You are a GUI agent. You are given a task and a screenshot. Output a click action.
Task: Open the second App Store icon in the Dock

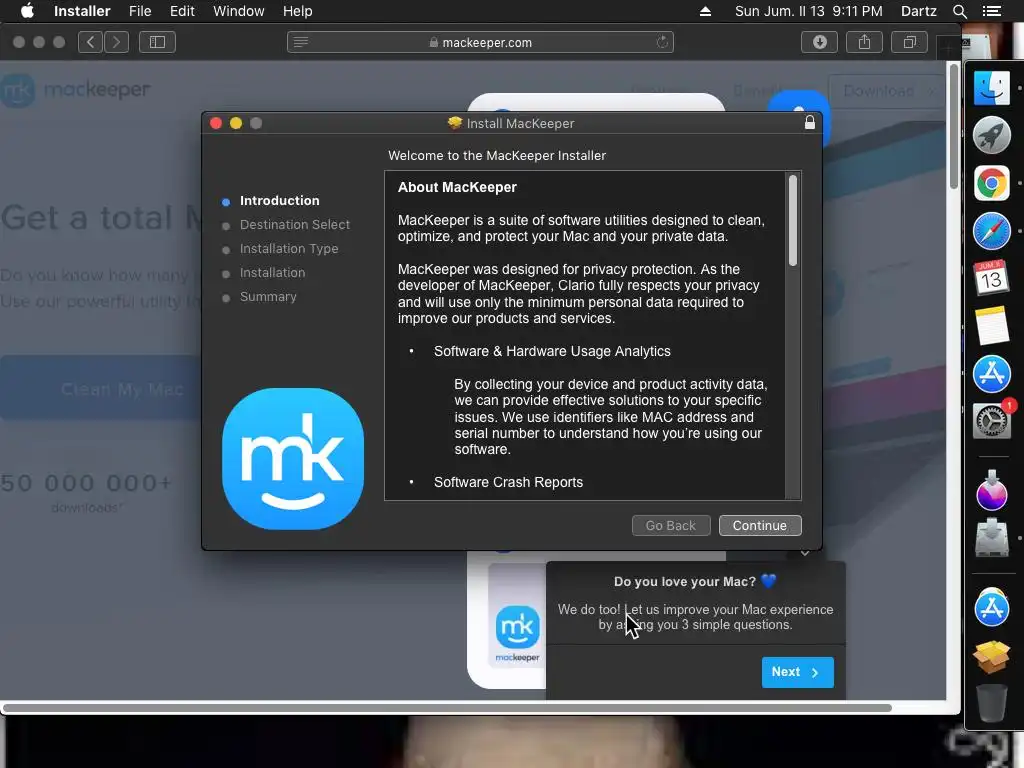pyautogui.click(x=991, y=607)
